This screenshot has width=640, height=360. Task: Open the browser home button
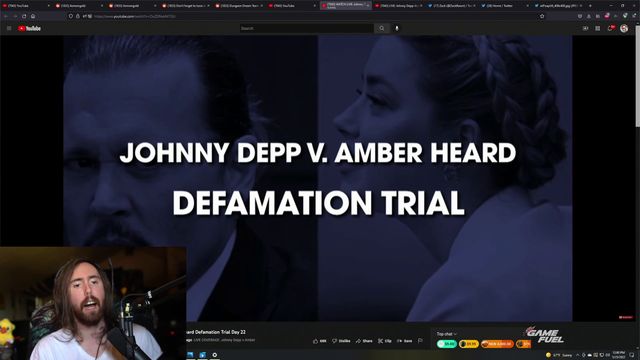(x=33, y=16)
